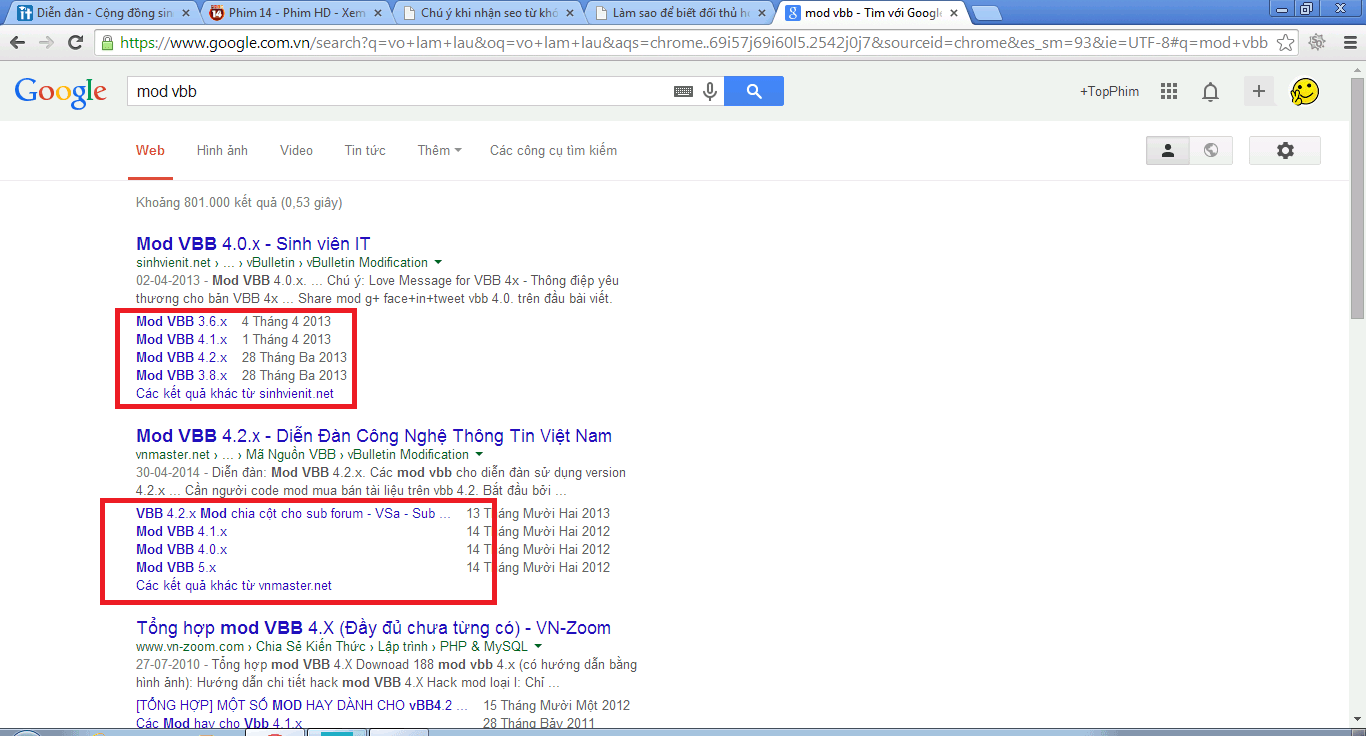Click 'Các kết quả khác từ vnmaster.net'

pyautogui.click(x=234, y=585)
